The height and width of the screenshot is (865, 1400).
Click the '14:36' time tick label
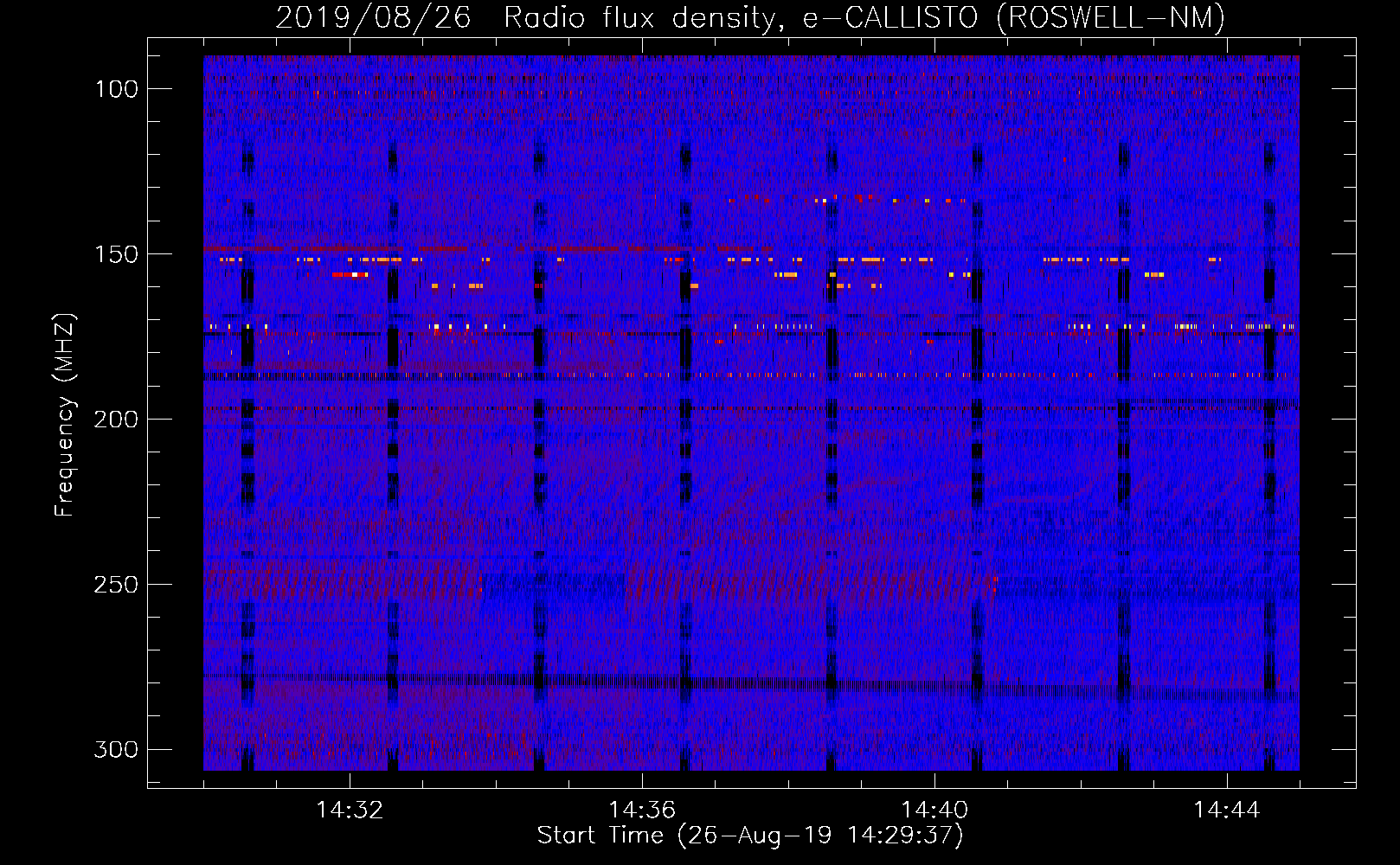(x=642, y=811)
